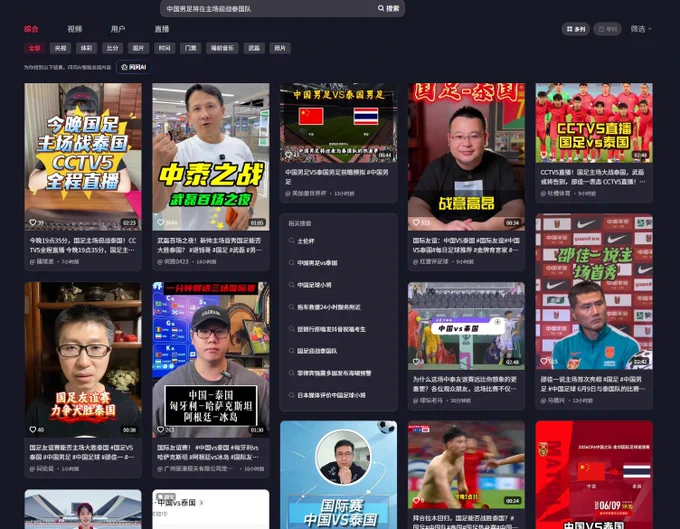
Task: Like the 今晚国足主场战泰国 CCTV5 video via heart
Action: 33,222
